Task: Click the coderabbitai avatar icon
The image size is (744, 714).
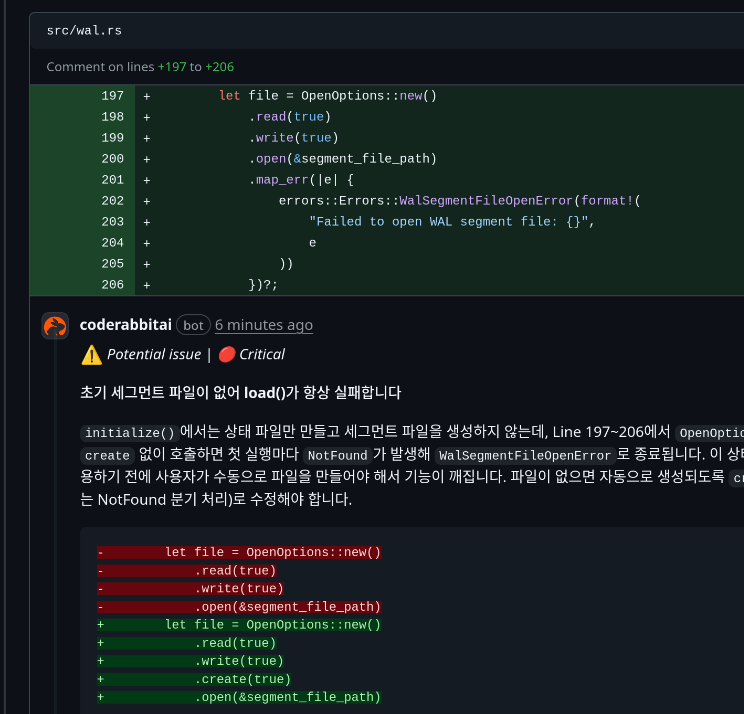Action: pos(55,326)
